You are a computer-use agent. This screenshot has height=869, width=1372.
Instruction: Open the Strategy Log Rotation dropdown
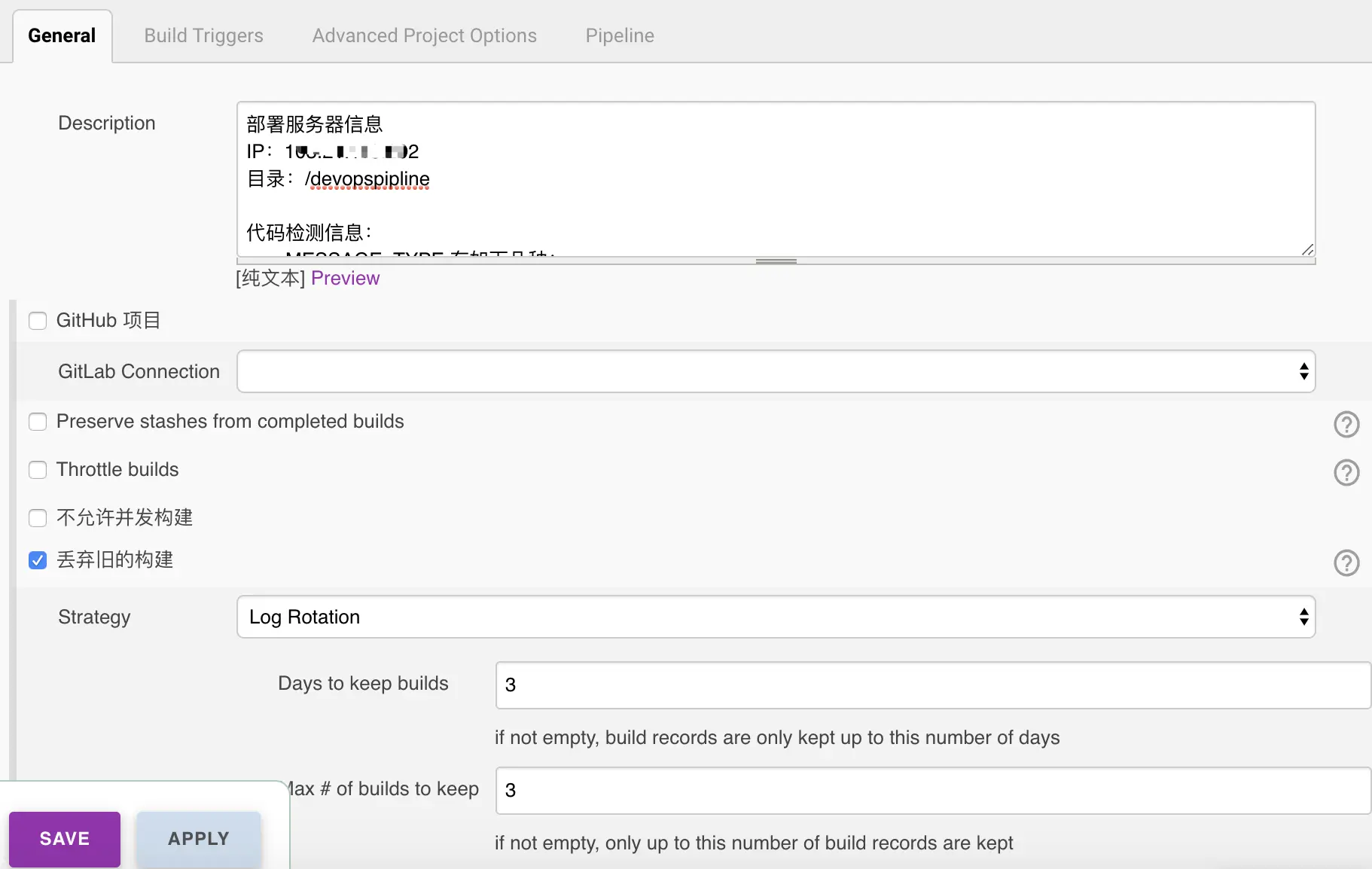776,617
